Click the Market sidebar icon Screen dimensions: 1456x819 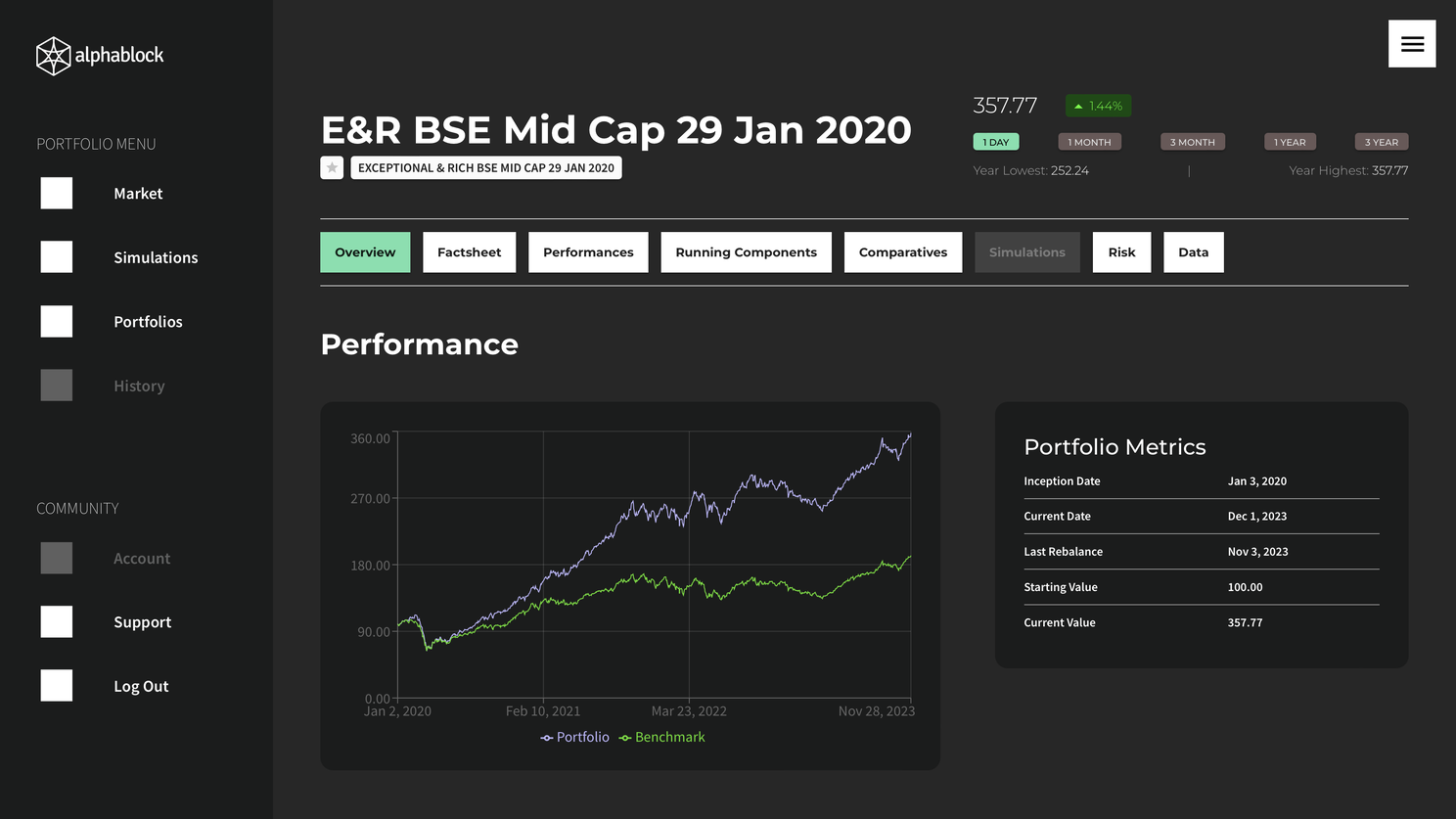57,194
